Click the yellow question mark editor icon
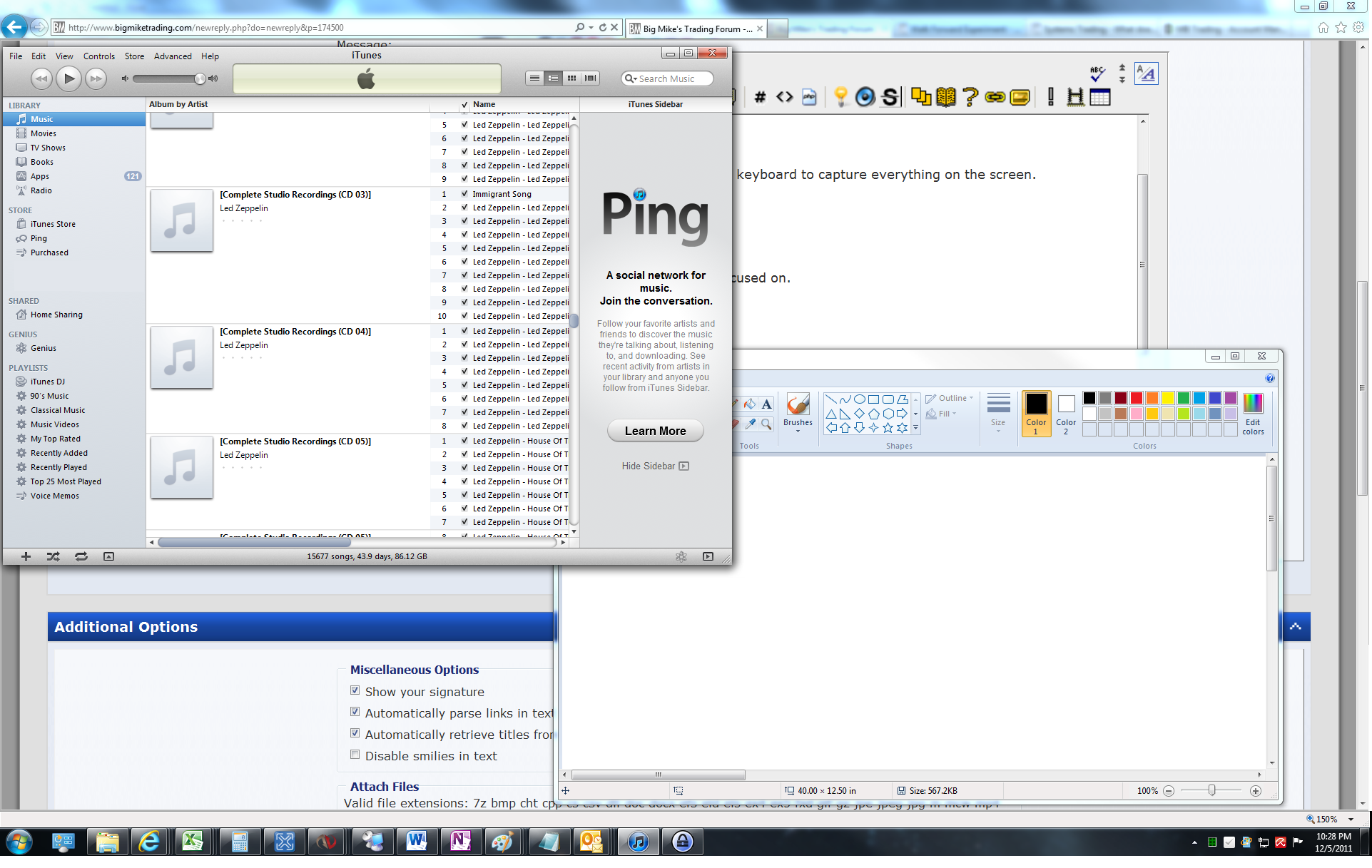 point(970,97)
